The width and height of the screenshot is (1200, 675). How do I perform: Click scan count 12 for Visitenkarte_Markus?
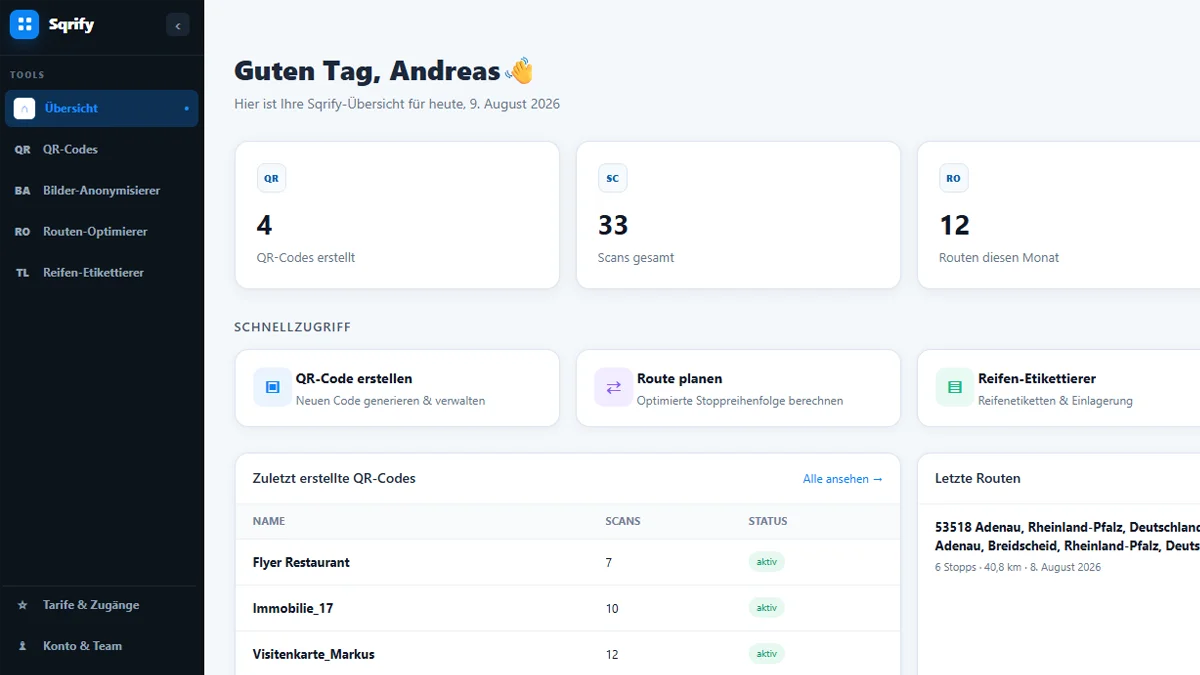point(612,655)
